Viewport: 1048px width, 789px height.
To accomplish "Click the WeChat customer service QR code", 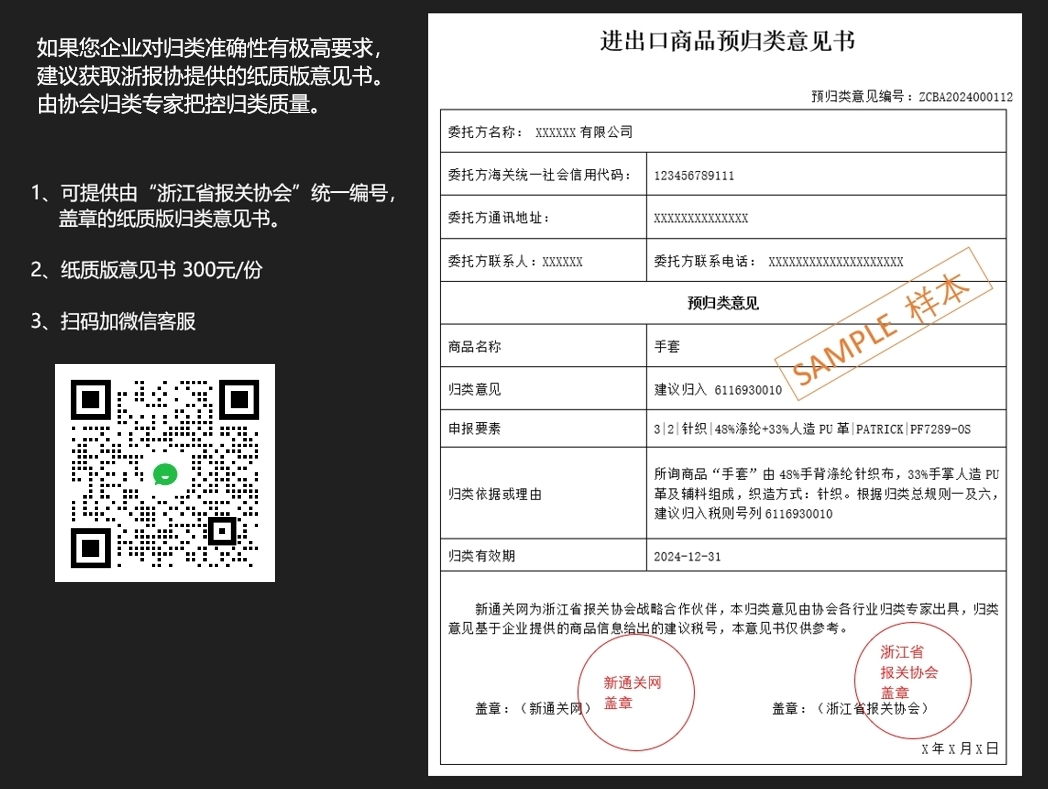I will point(164,473).
